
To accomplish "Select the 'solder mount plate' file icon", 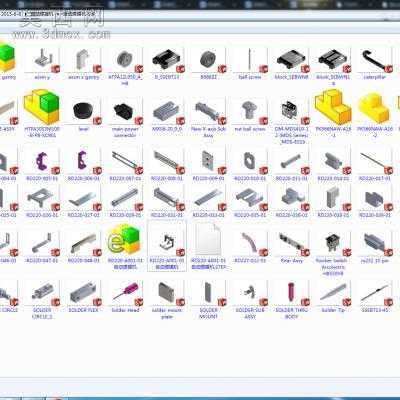I will [167, 293].
